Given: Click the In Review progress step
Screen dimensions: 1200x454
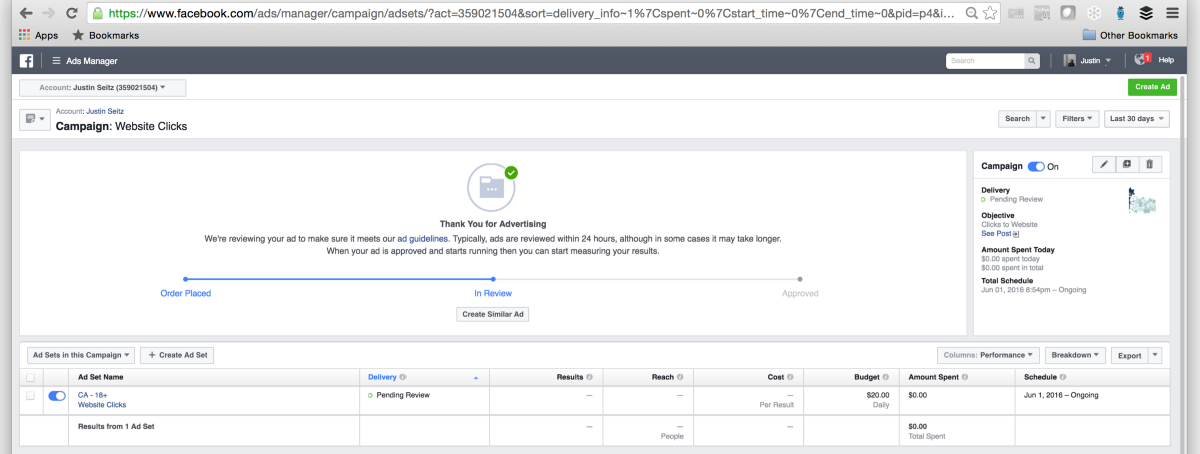Looking at the screenshot, I should [x=493, y=293].
